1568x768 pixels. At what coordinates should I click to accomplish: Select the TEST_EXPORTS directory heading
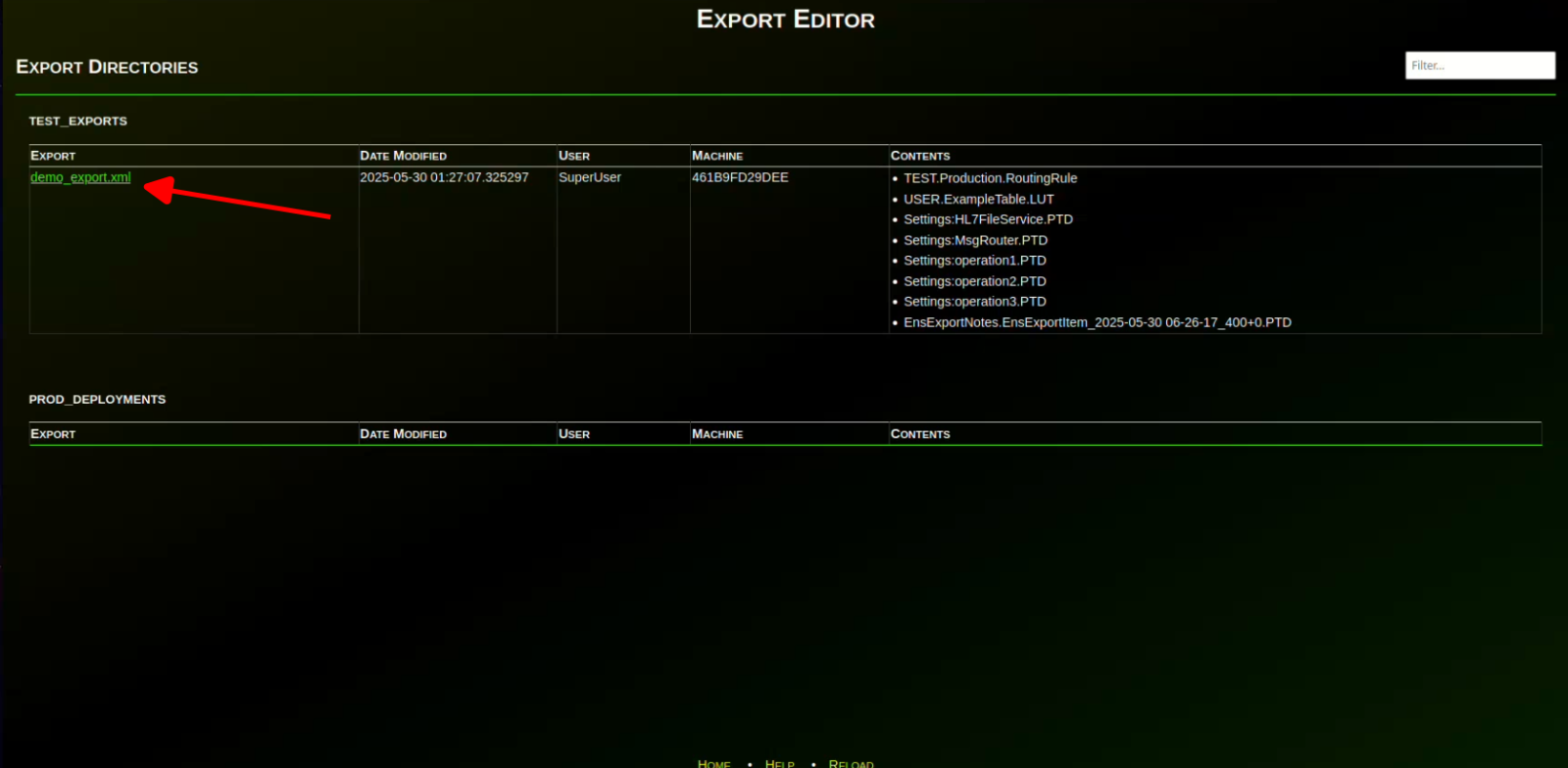point(78,121)
